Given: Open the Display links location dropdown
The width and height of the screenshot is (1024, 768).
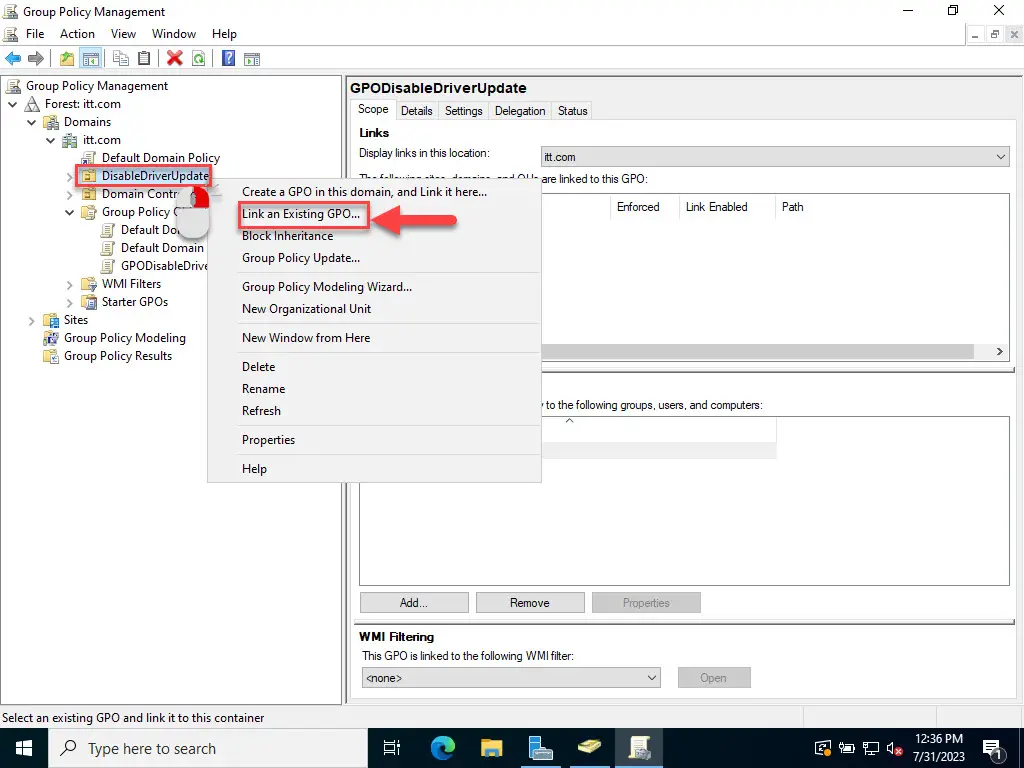Looking at the screenshot, I should (x=775, y=157).
